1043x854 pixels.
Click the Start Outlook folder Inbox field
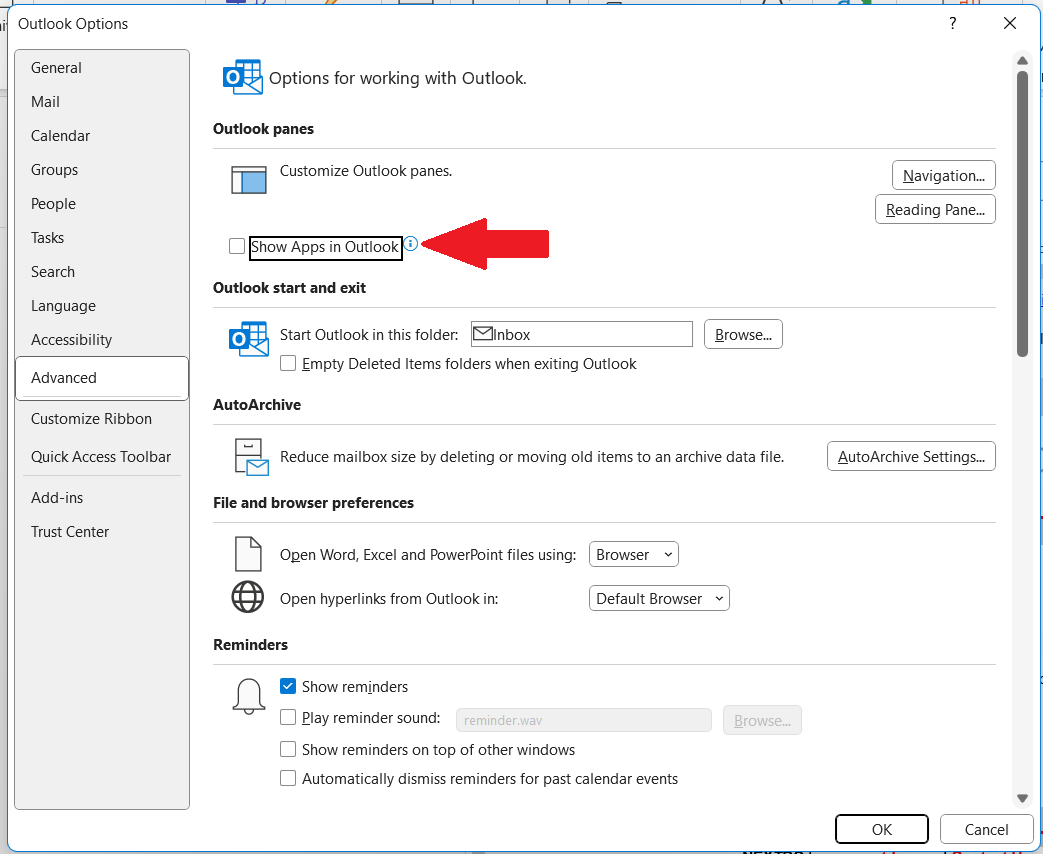pos(582,334)
